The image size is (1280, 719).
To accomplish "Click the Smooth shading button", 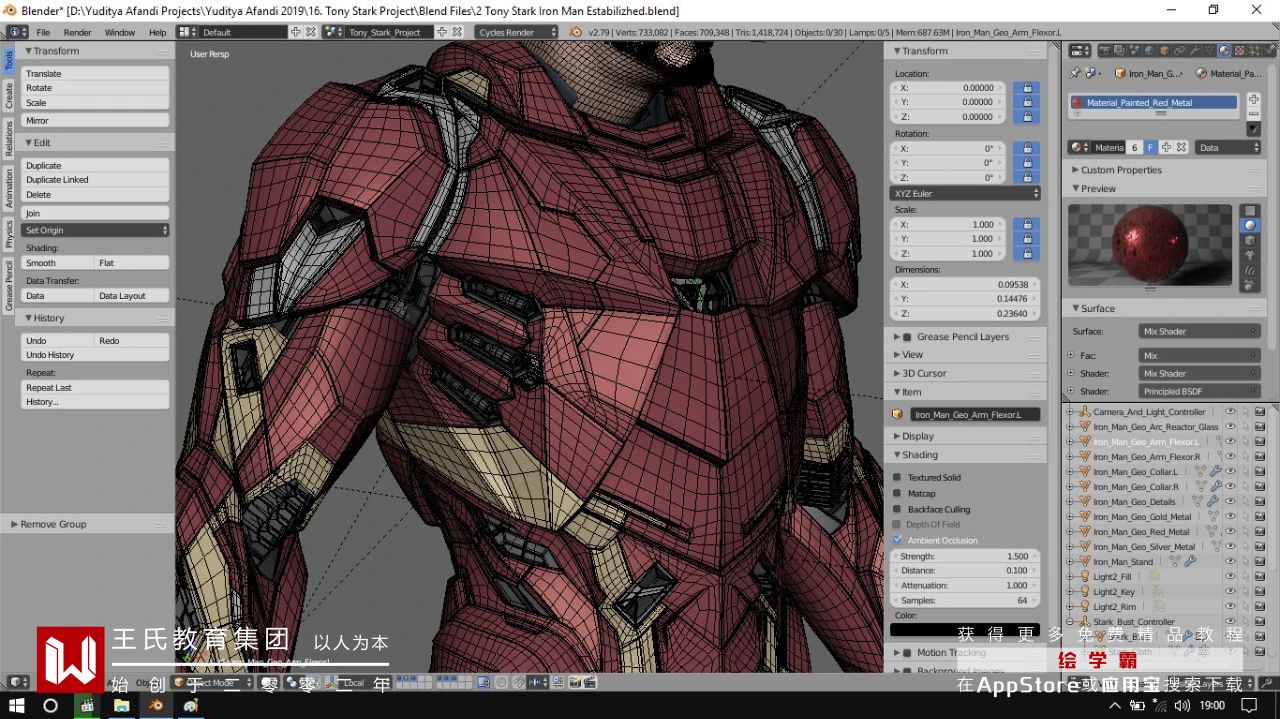I will (x=58, y=263).
